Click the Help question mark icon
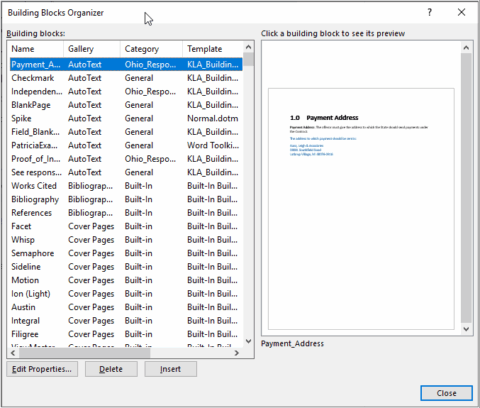 pos(429,13)
